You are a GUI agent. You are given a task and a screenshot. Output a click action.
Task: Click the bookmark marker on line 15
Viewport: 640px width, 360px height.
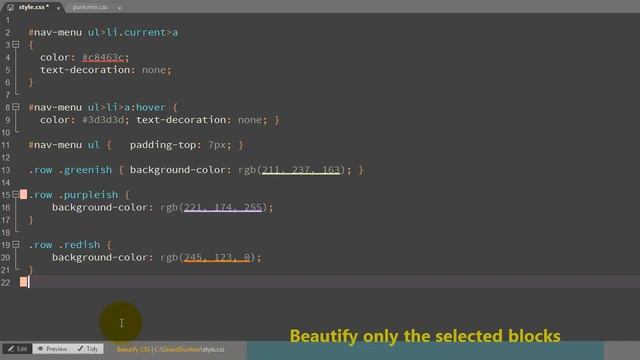click(x=24, y=194)
